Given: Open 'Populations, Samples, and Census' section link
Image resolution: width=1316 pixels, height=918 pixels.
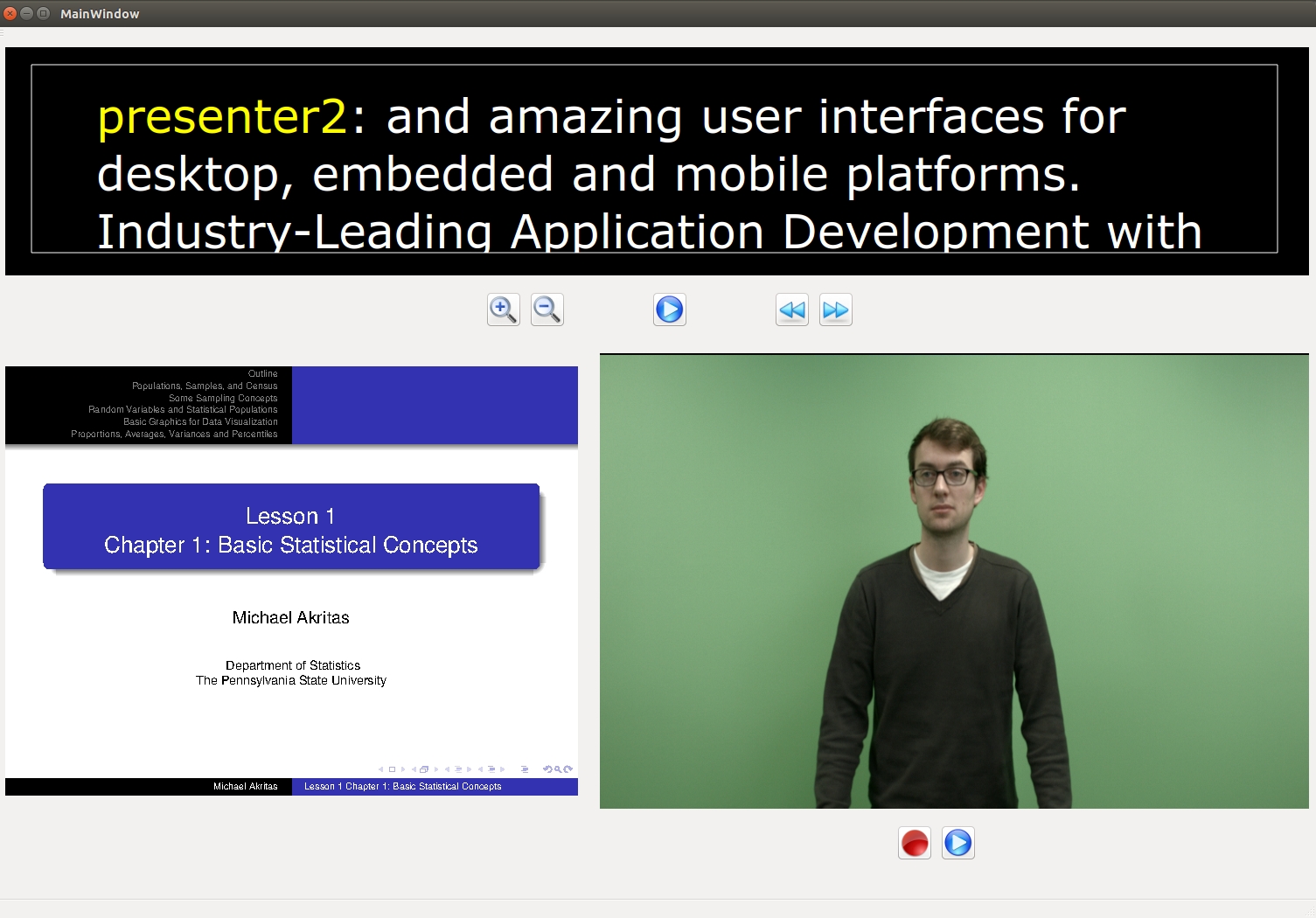Looking at the screenshot, I should coord(204,386).
